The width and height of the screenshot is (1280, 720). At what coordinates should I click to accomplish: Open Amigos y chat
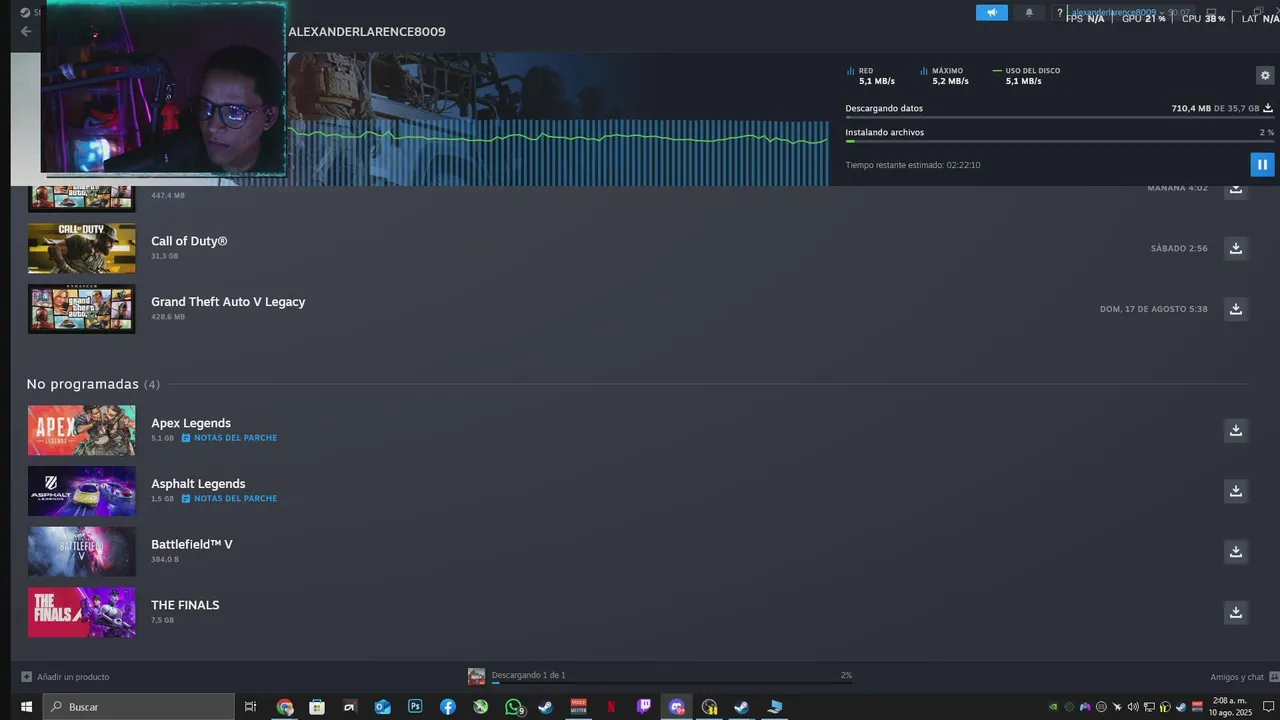[x=1243, y=677]
